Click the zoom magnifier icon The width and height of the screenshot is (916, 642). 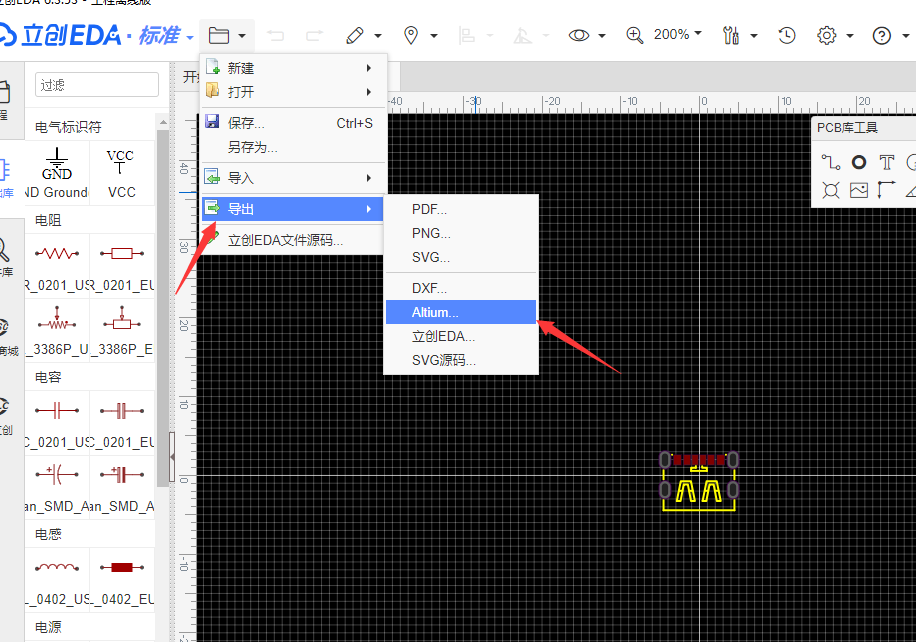(x=634, y=36)
